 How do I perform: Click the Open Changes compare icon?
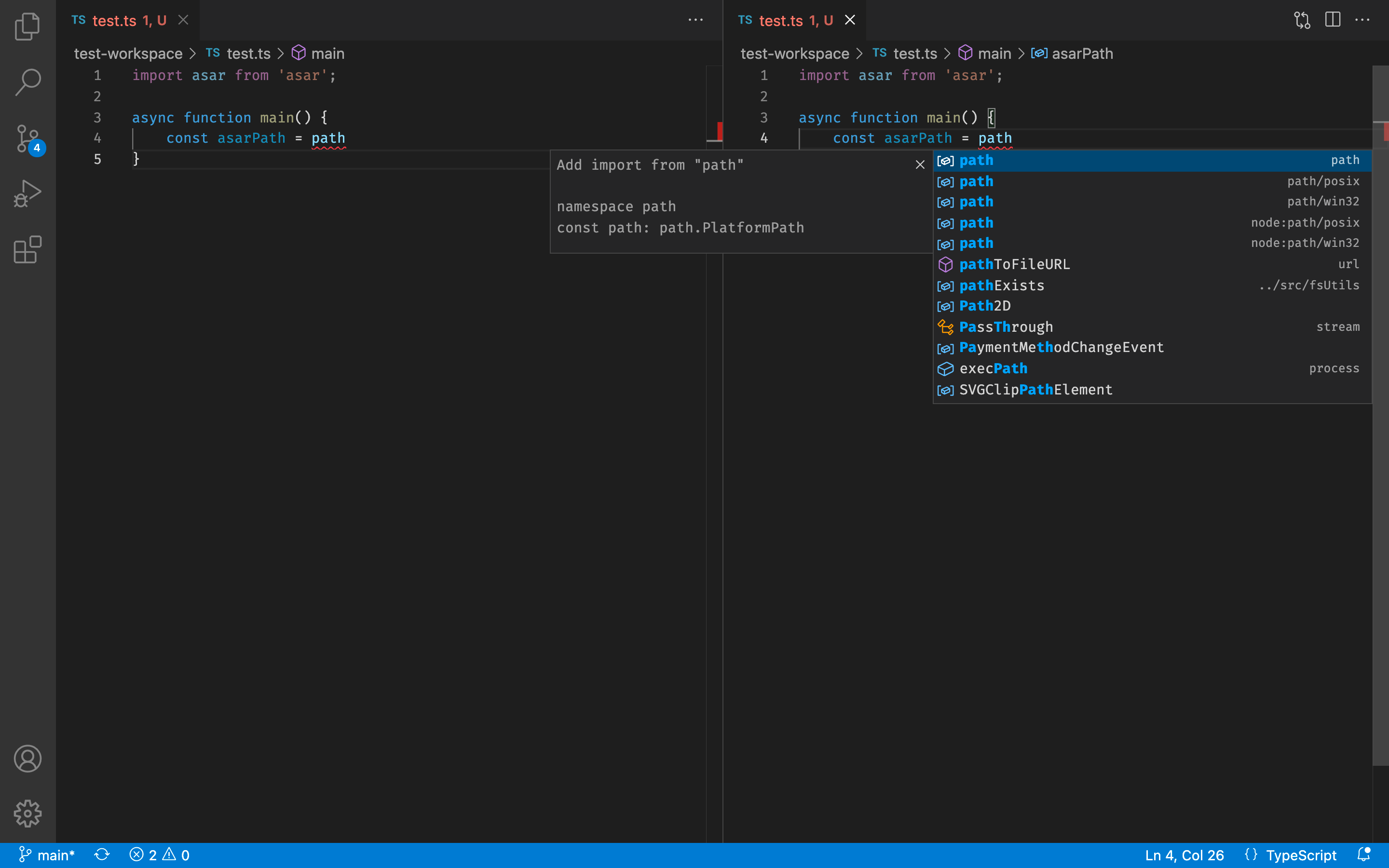click(1301, 19)
